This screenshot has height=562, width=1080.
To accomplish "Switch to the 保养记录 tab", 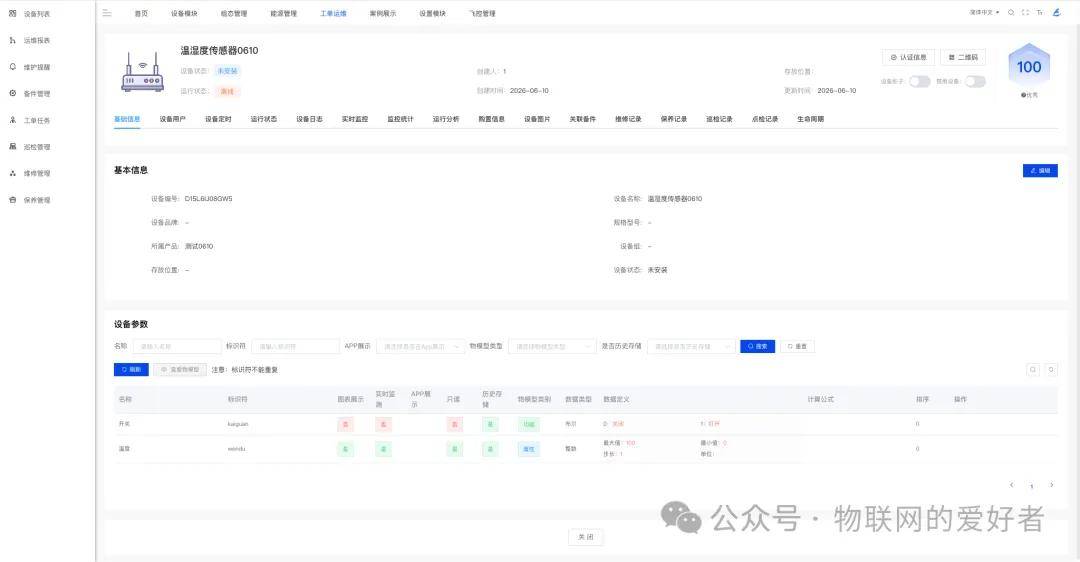I will [x=674, y=119].
